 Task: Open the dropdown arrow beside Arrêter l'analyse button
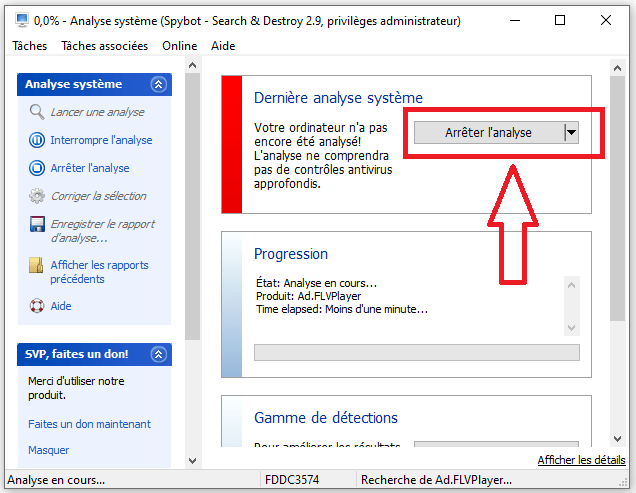click(571, 132)
